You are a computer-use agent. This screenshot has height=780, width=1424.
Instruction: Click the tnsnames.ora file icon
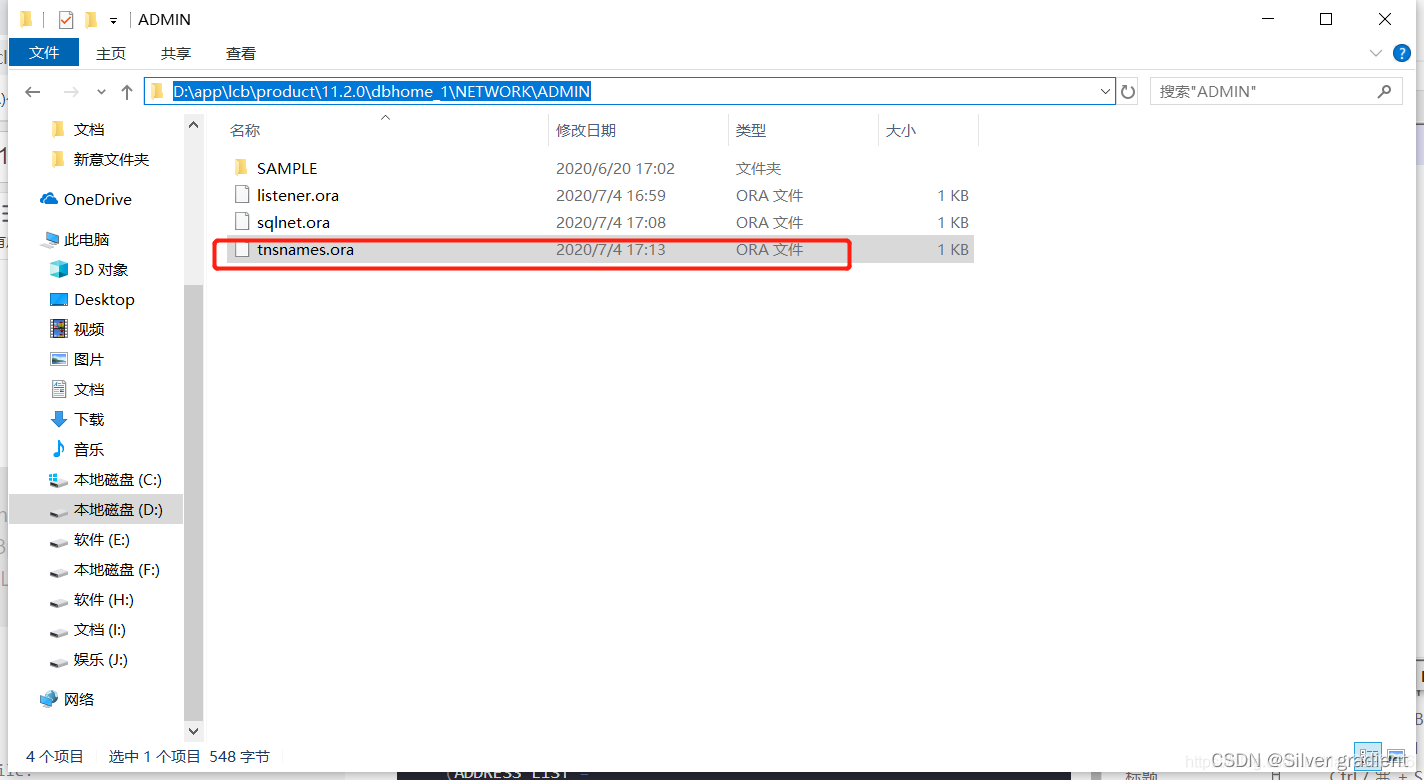(x=240, y=249)
